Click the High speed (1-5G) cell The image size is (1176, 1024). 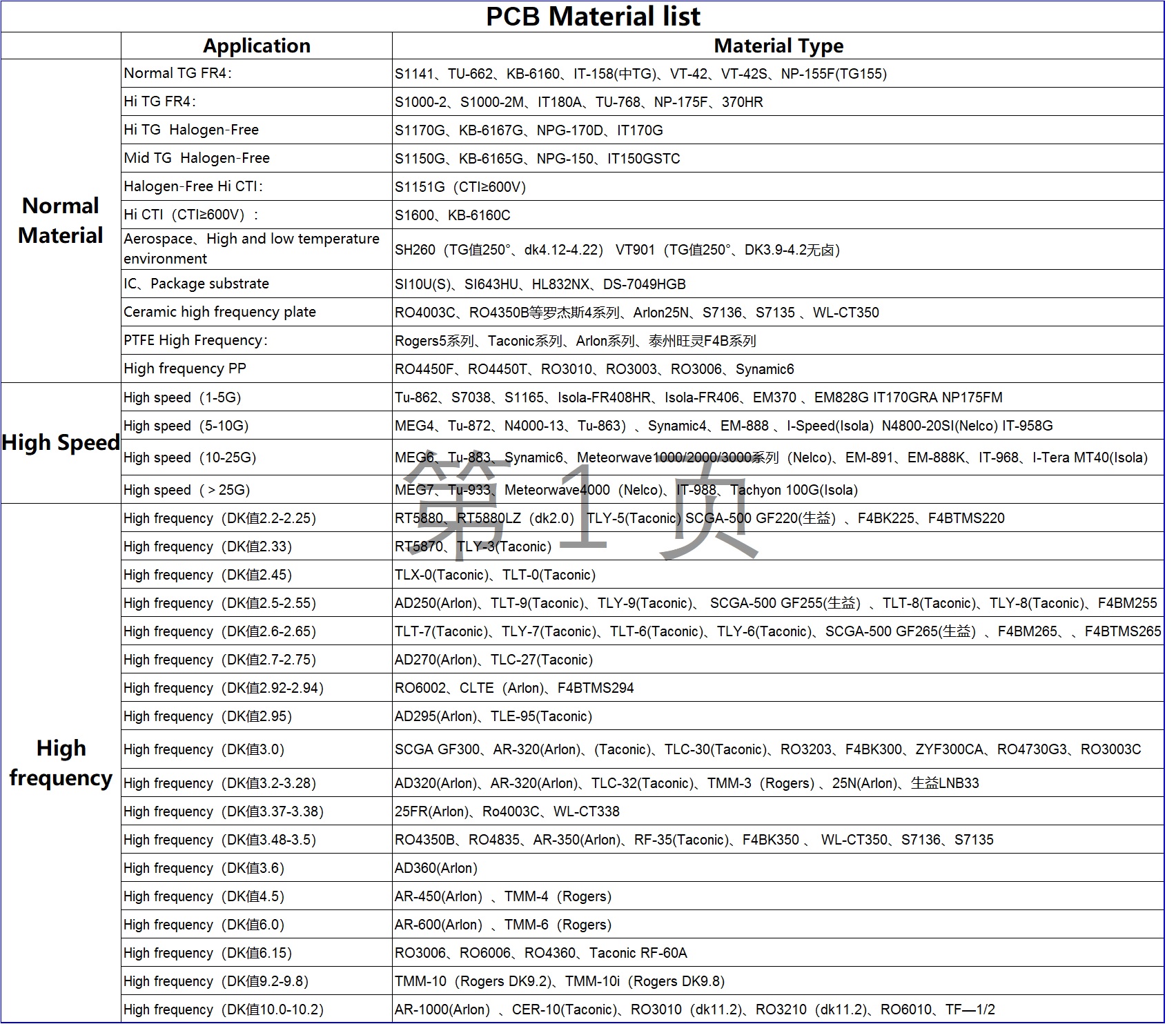[x=256, y=397]
